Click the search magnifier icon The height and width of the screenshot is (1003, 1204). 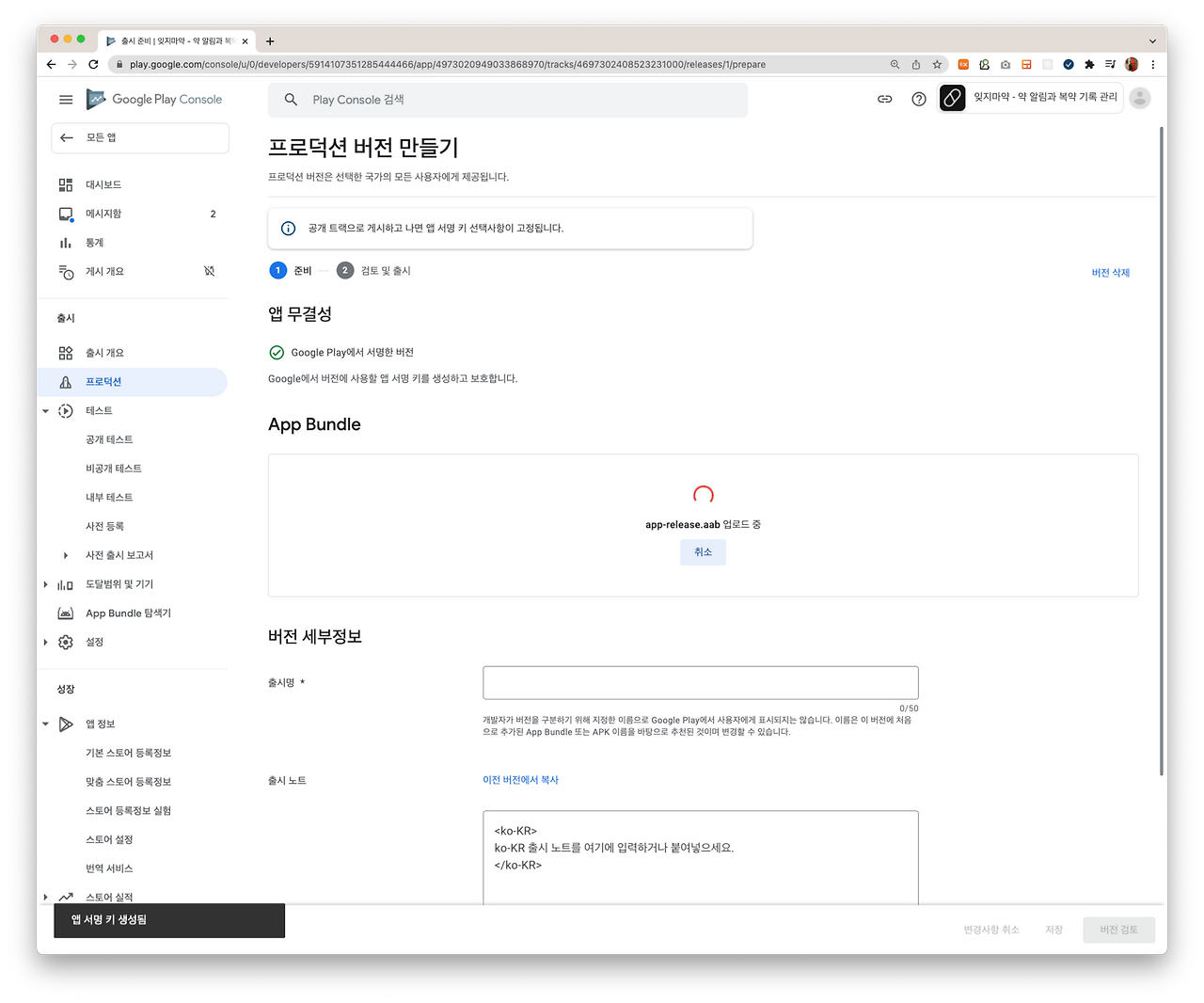[x=291, y=100]
